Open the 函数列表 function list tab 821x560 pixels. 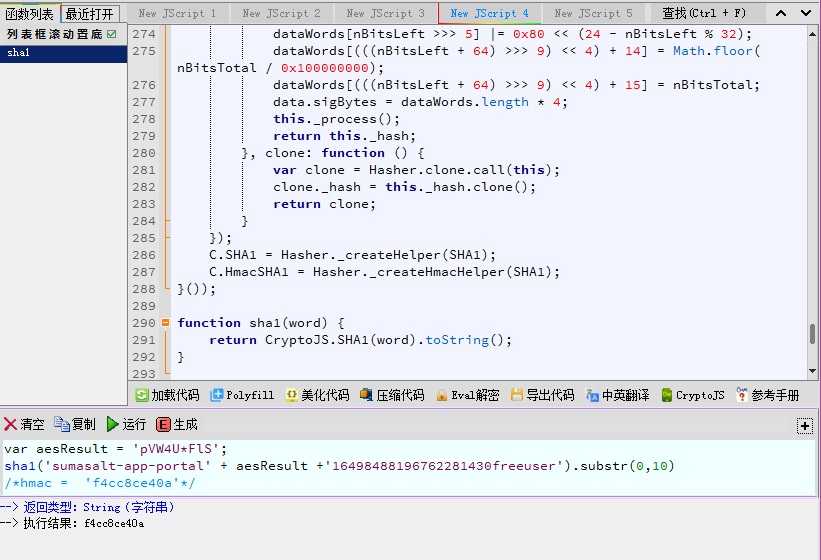[x=30, y=14]
